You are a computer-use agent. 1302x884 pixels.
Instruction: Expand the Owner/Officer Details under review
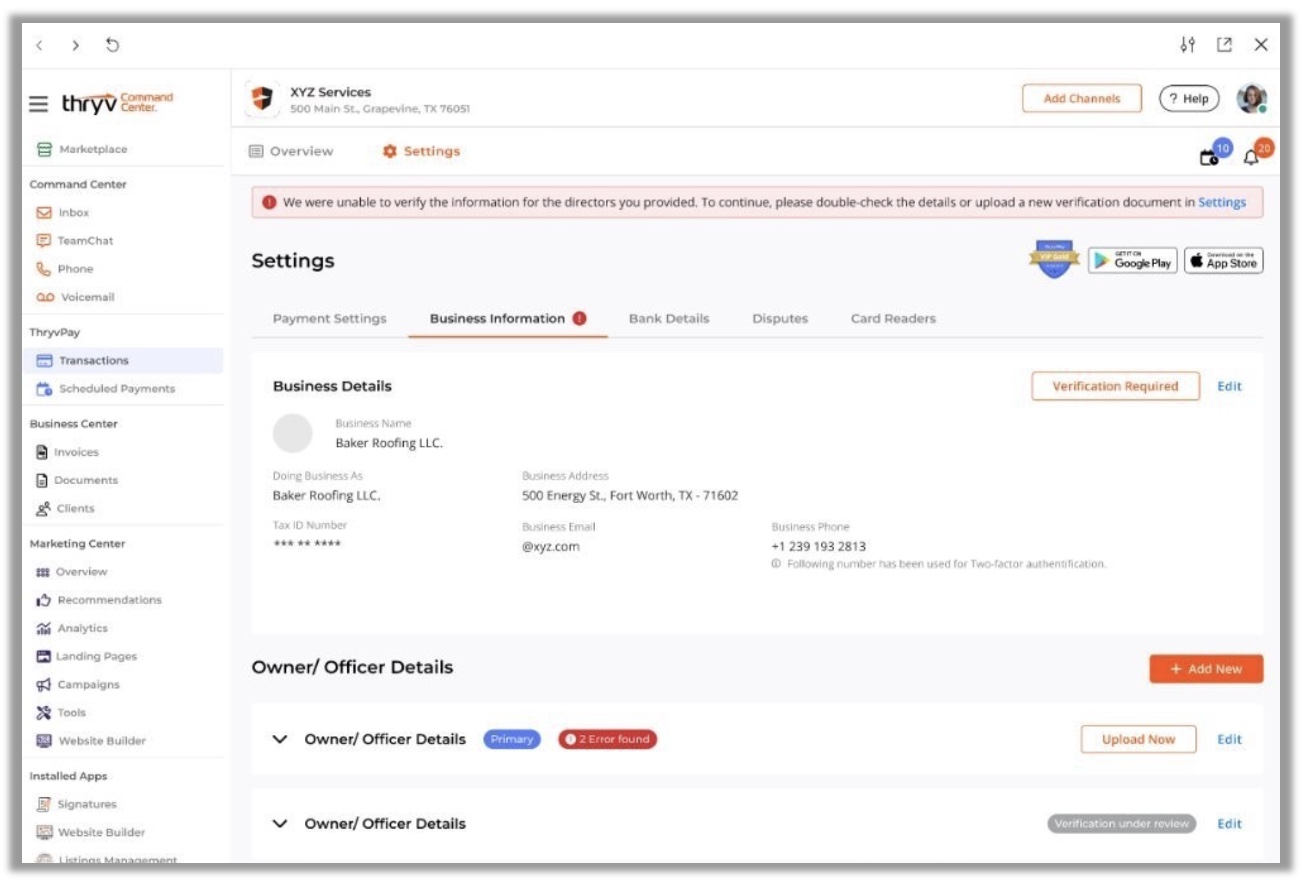281,824
